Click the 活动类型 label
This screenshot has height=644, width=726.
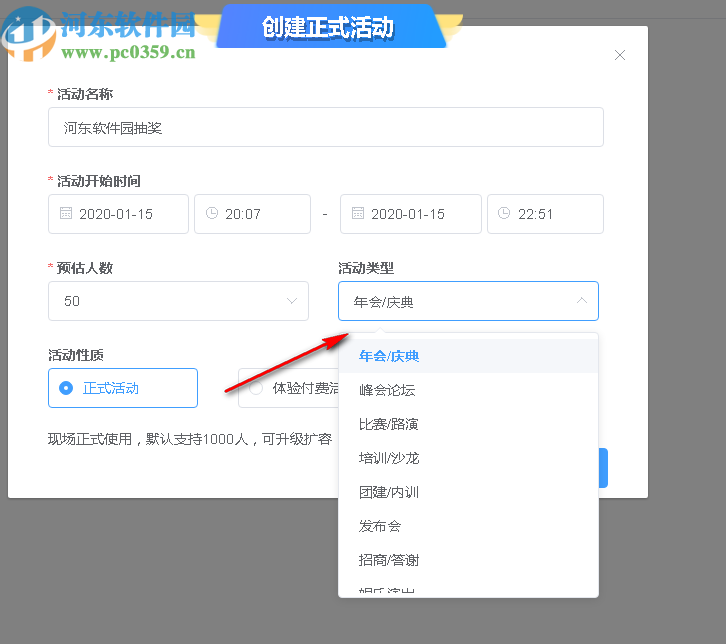point(366,268)
